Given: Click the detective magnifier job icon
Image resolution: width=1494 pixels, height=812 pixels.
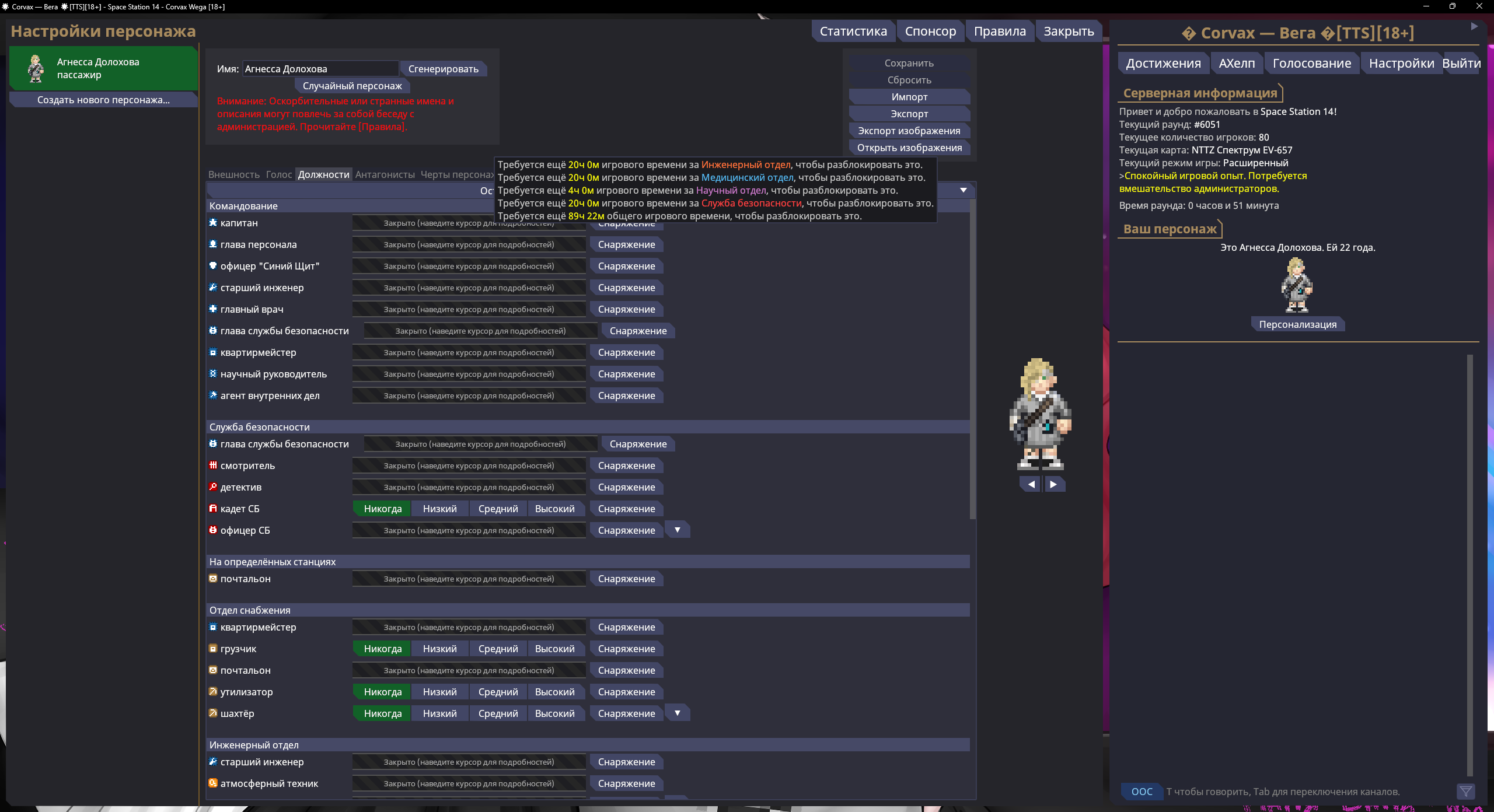Looking at the screenshot, I should (x=213, y=487).
